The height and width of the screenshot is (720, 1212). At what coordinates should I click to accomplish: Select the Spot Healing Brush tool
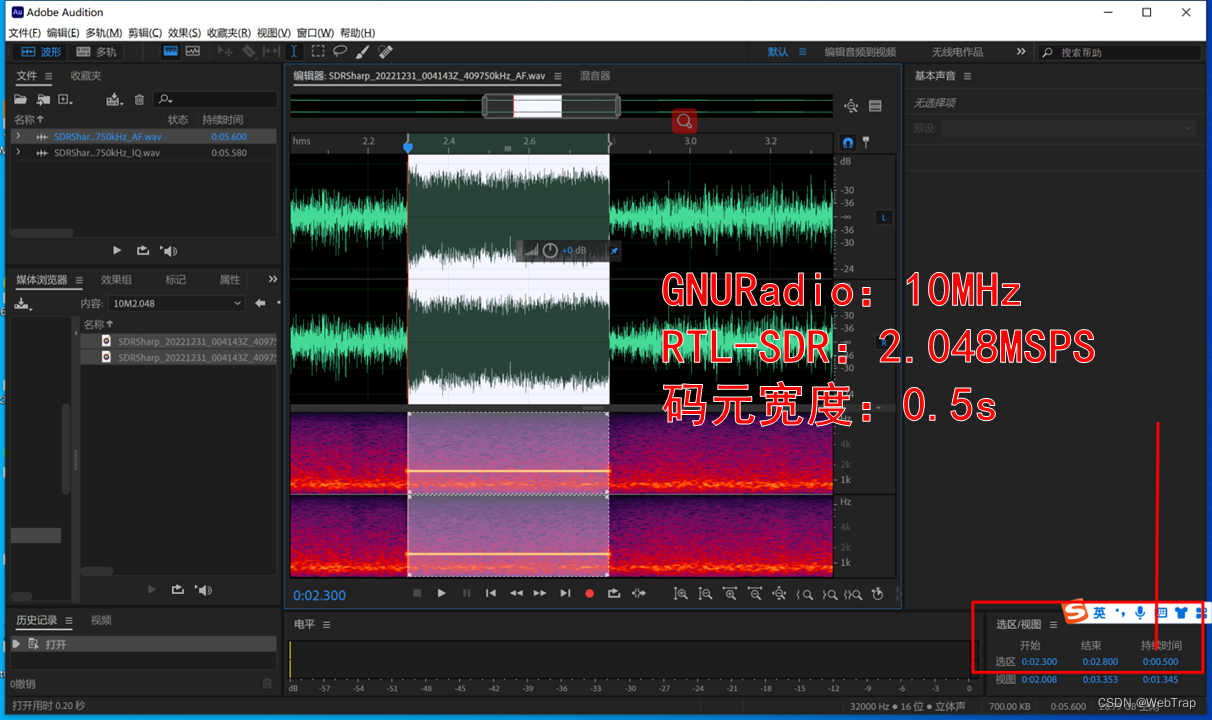[x=386, y=52]
